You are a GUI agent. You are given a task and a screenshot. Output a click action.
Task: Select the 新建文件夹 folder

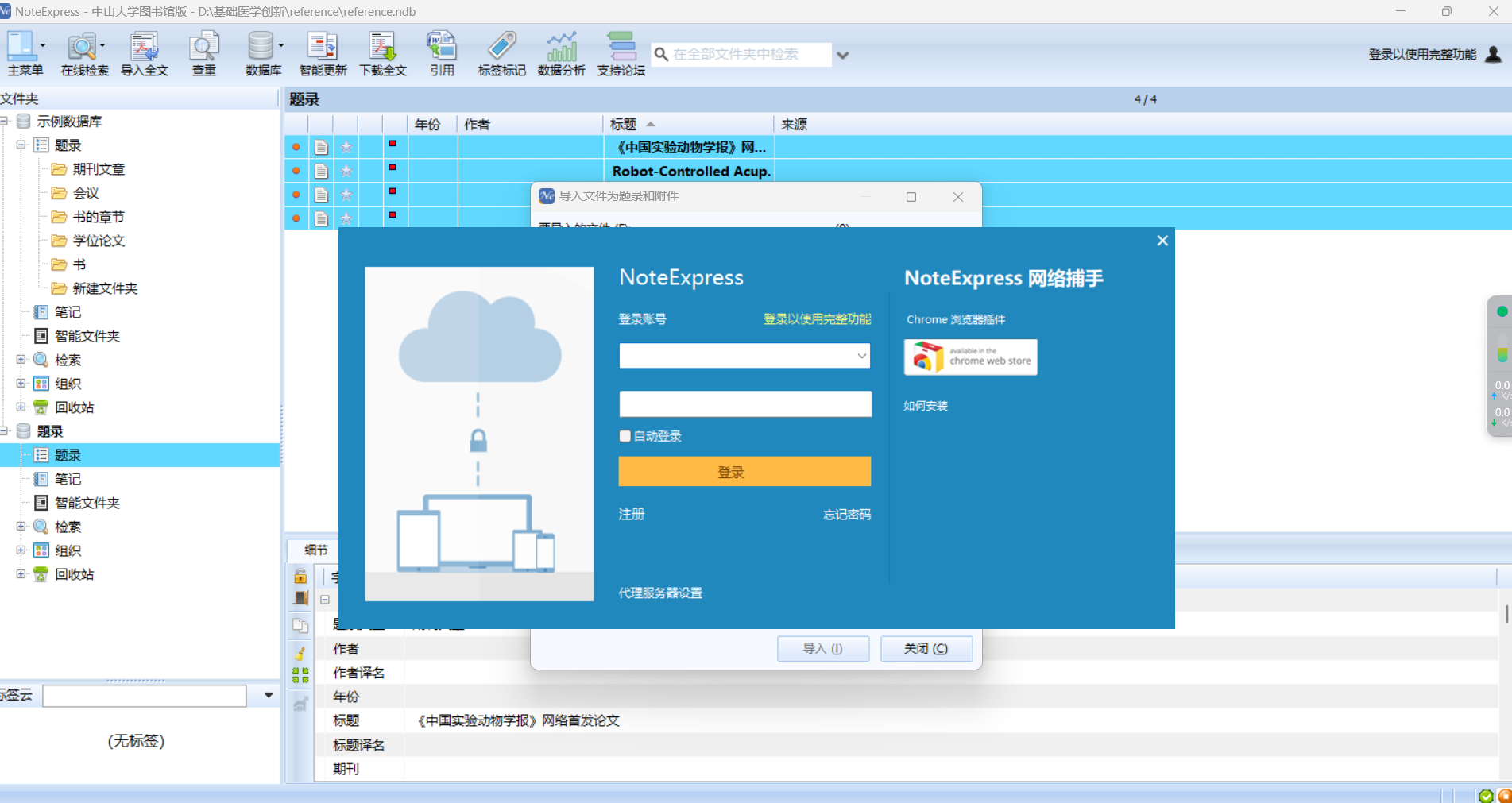pyautogui.click(x=105, y=288)
